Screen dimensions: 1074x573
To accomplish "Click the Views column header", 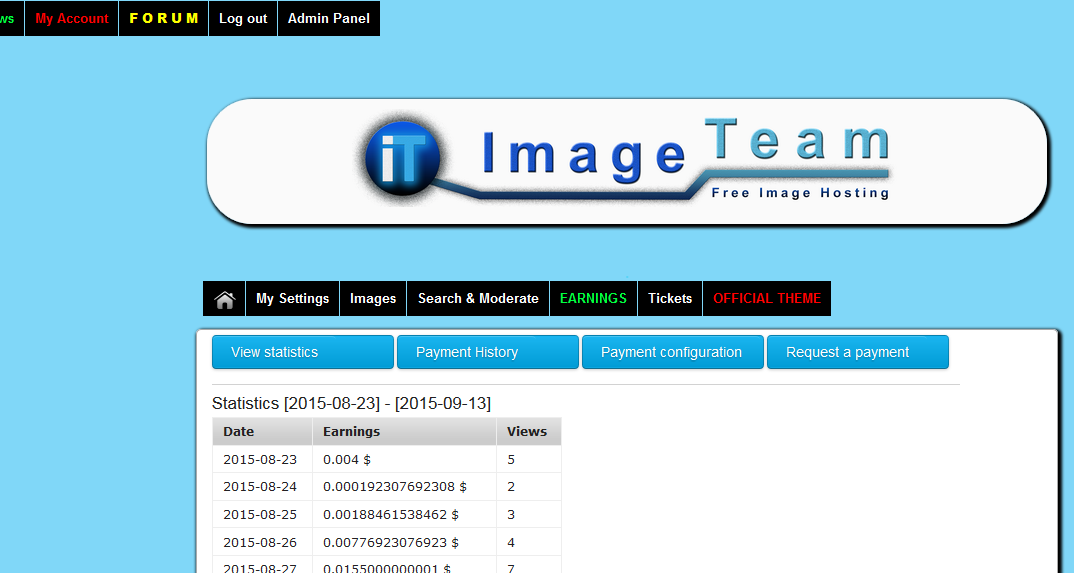I will [527, 432].
